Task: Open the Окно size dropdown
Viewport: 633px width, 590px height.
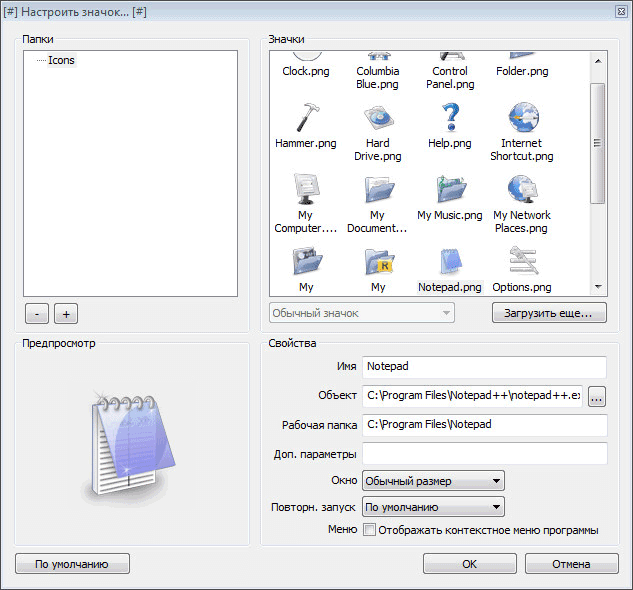Action: click(433, 481)
